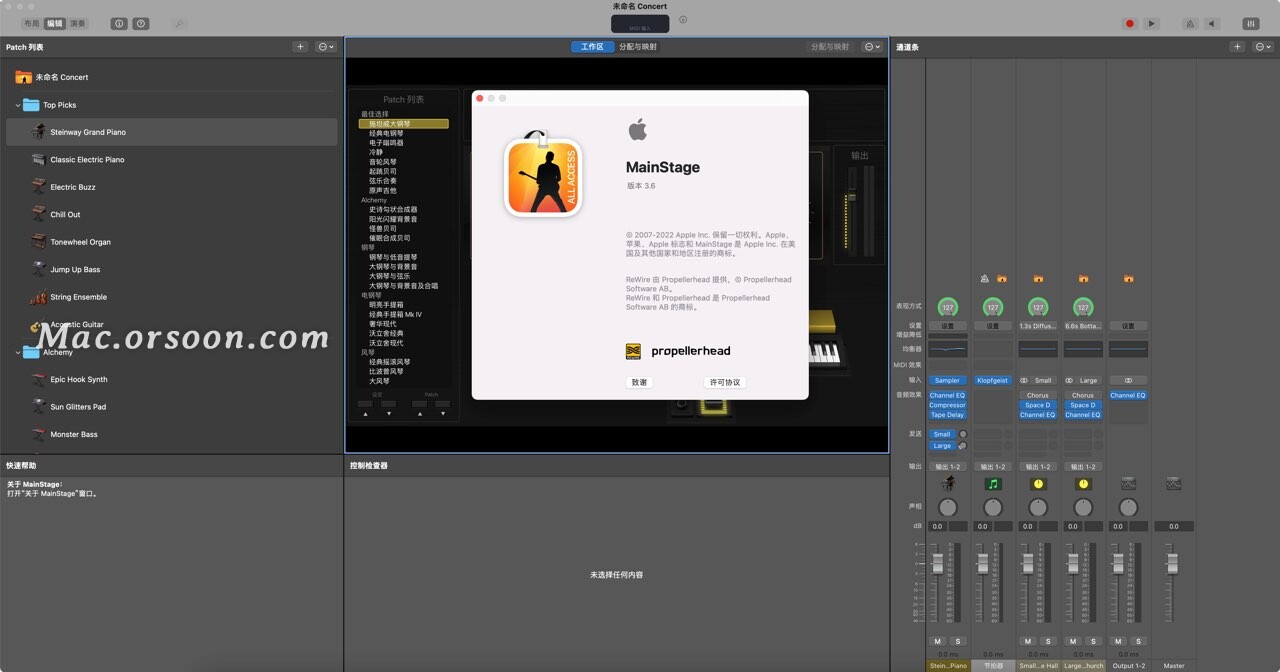Mute the Large Church channel strip

click(1073, 641)
